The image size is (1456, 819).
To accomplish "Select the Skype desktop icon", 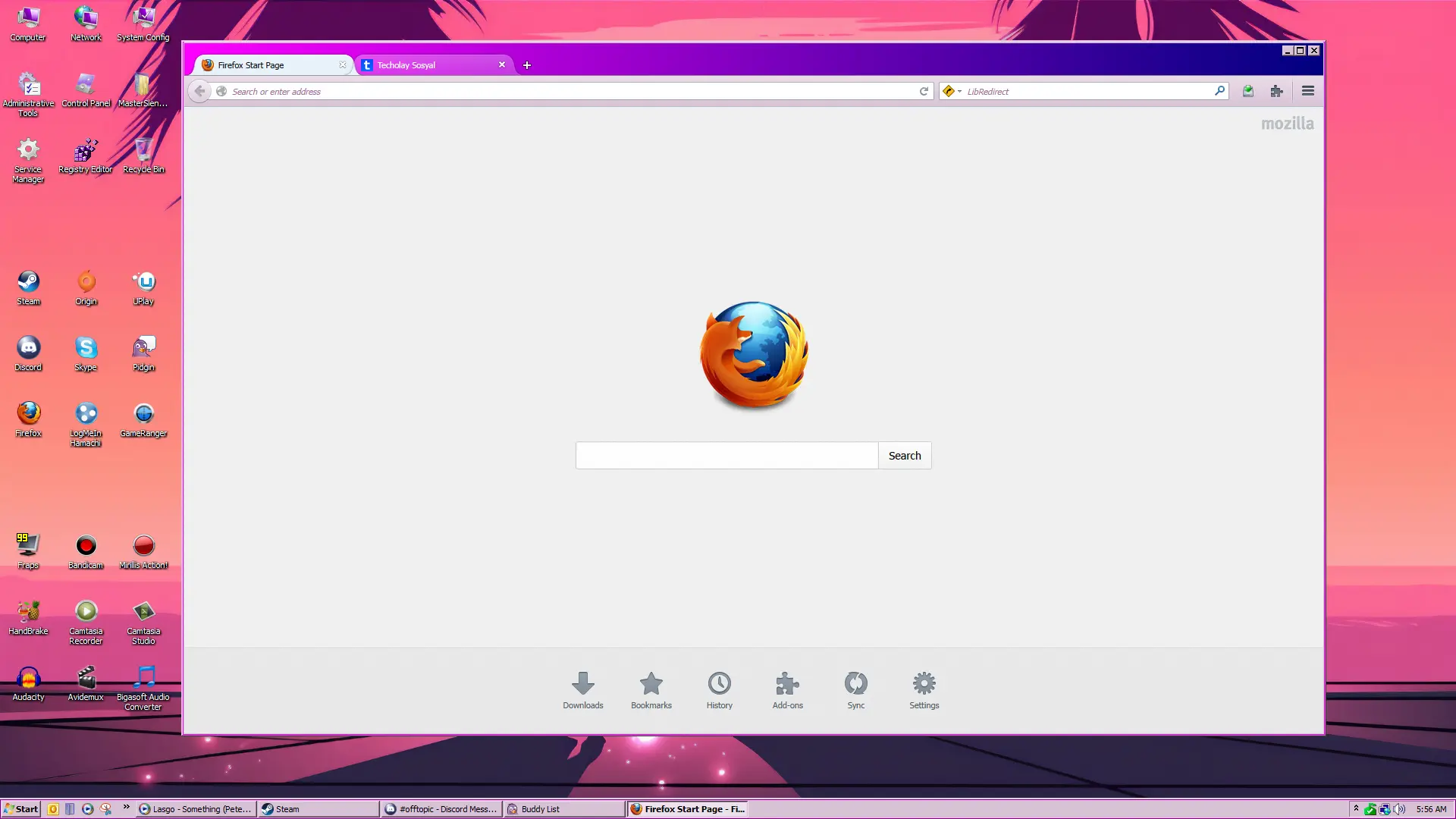I will [86, 354].
